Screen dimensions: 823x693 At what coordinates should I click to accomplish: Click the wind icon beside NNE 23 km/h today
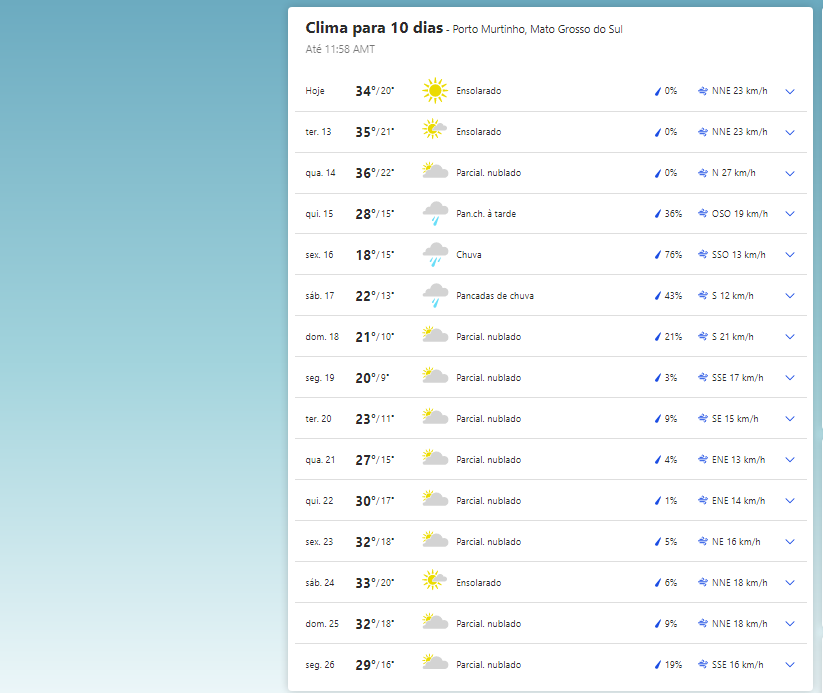coord(701,90)
